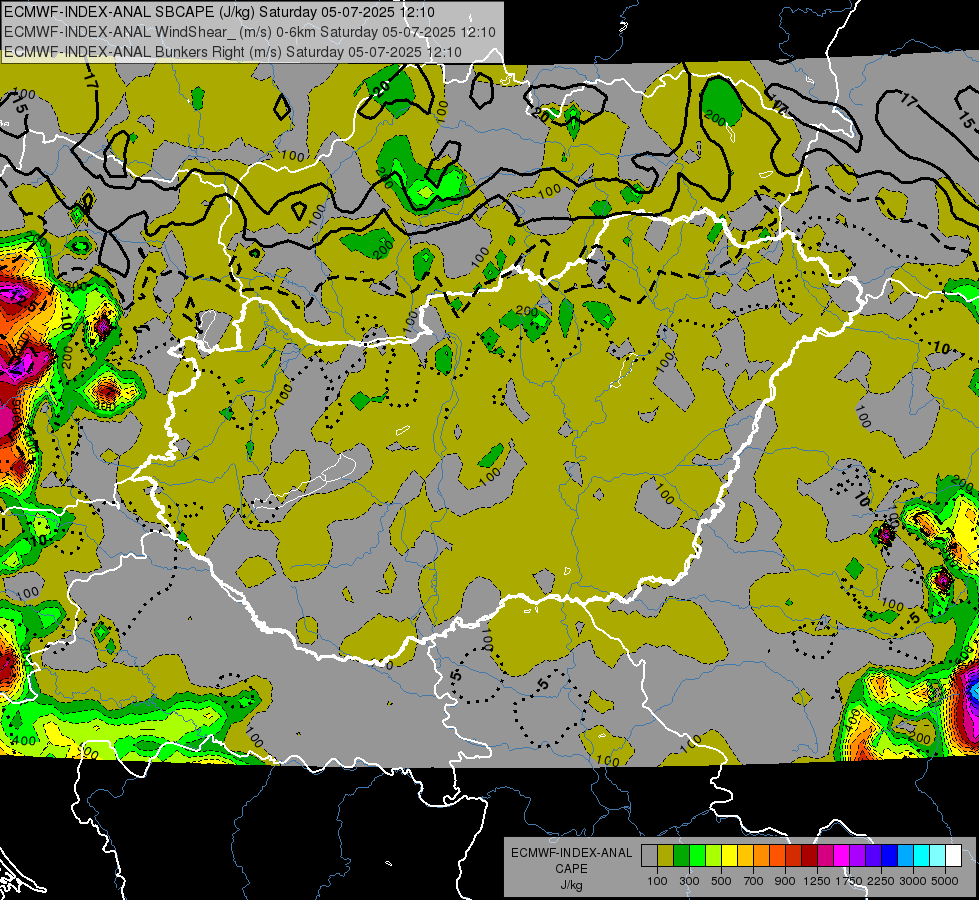
Task: Click the 1250 legend value
Action: (817, 881)
